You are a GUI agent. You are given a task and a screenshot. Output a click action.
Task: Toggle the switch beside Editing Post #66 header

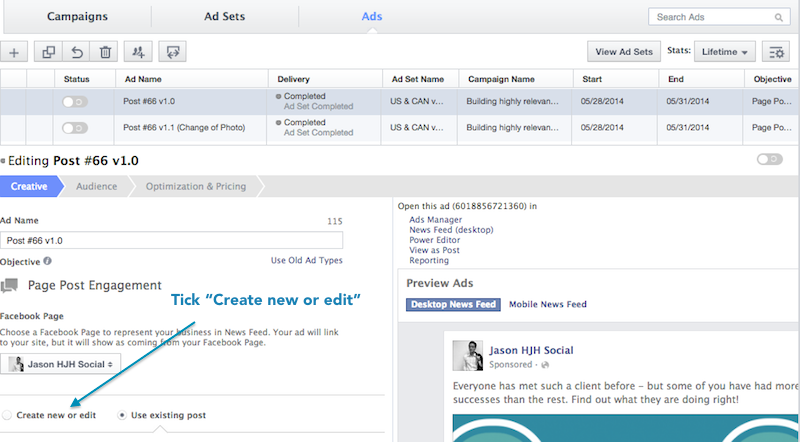point(769,159)
